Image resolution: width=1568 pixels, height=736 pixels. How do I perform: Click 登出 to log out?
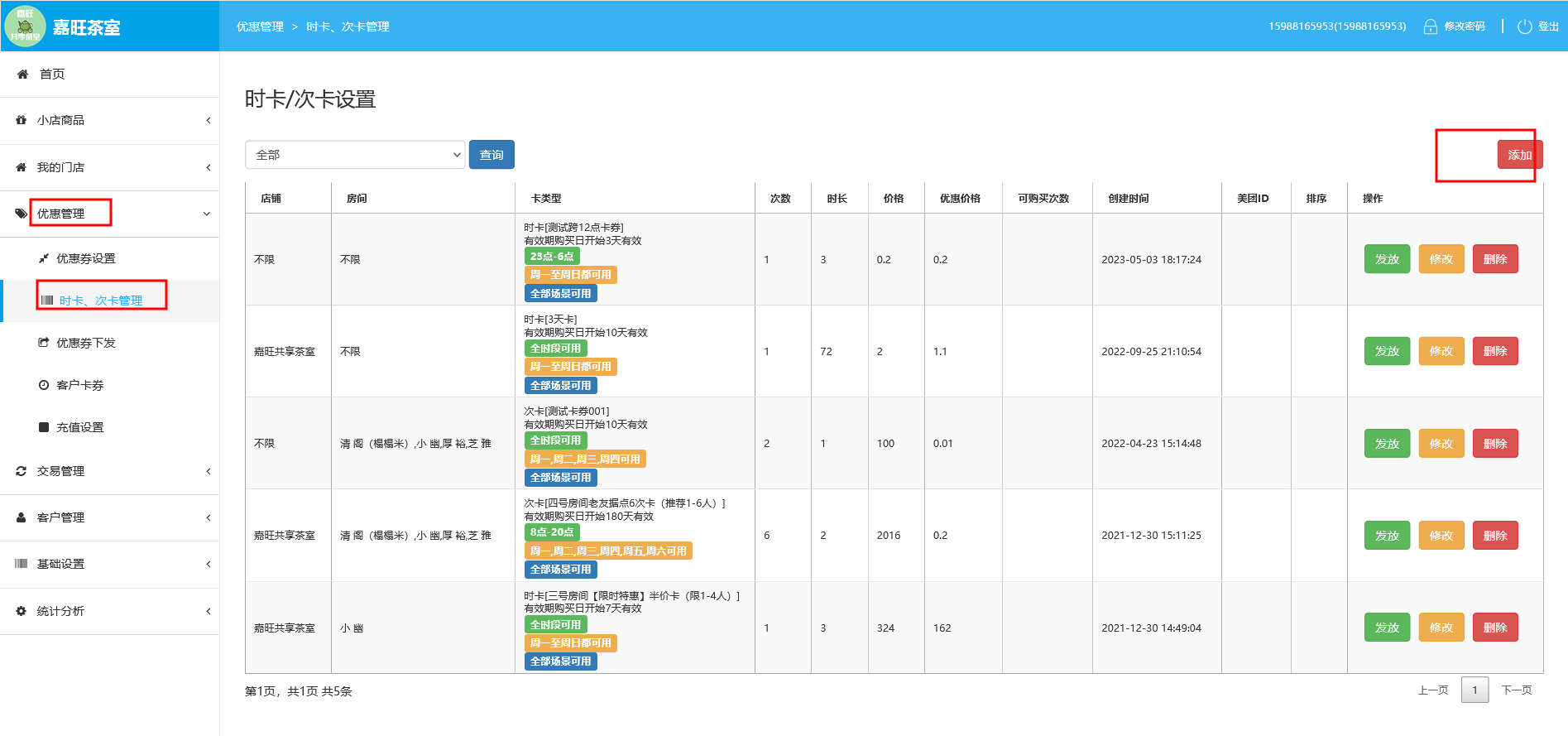pos(1548,26)
